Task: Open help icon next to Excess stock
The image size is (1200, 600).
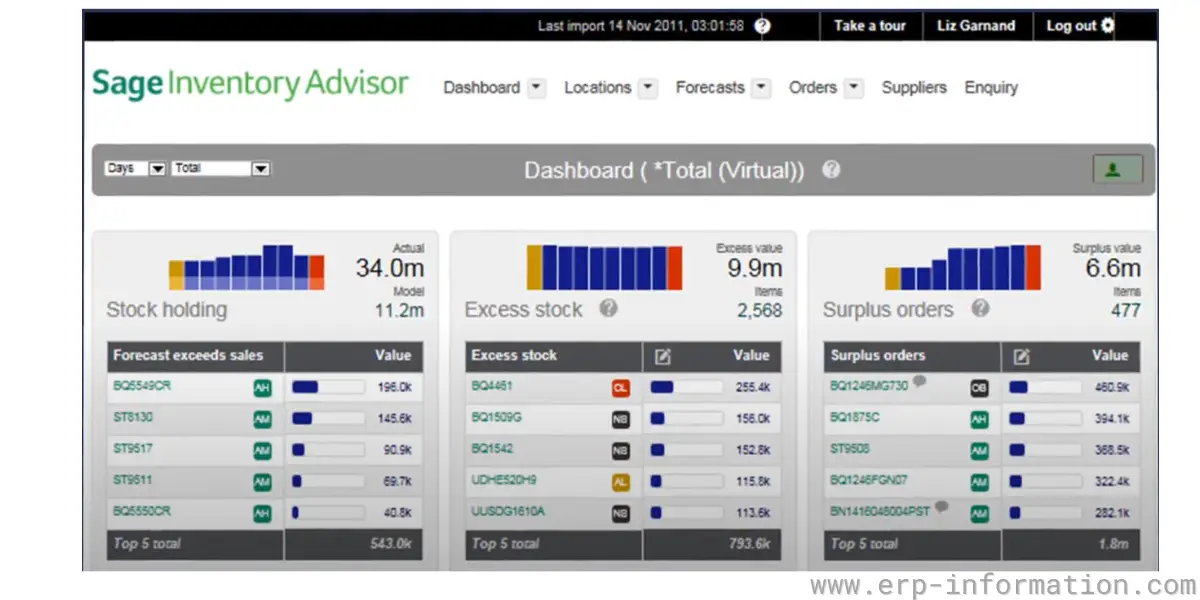Action: tap(608, 308)
